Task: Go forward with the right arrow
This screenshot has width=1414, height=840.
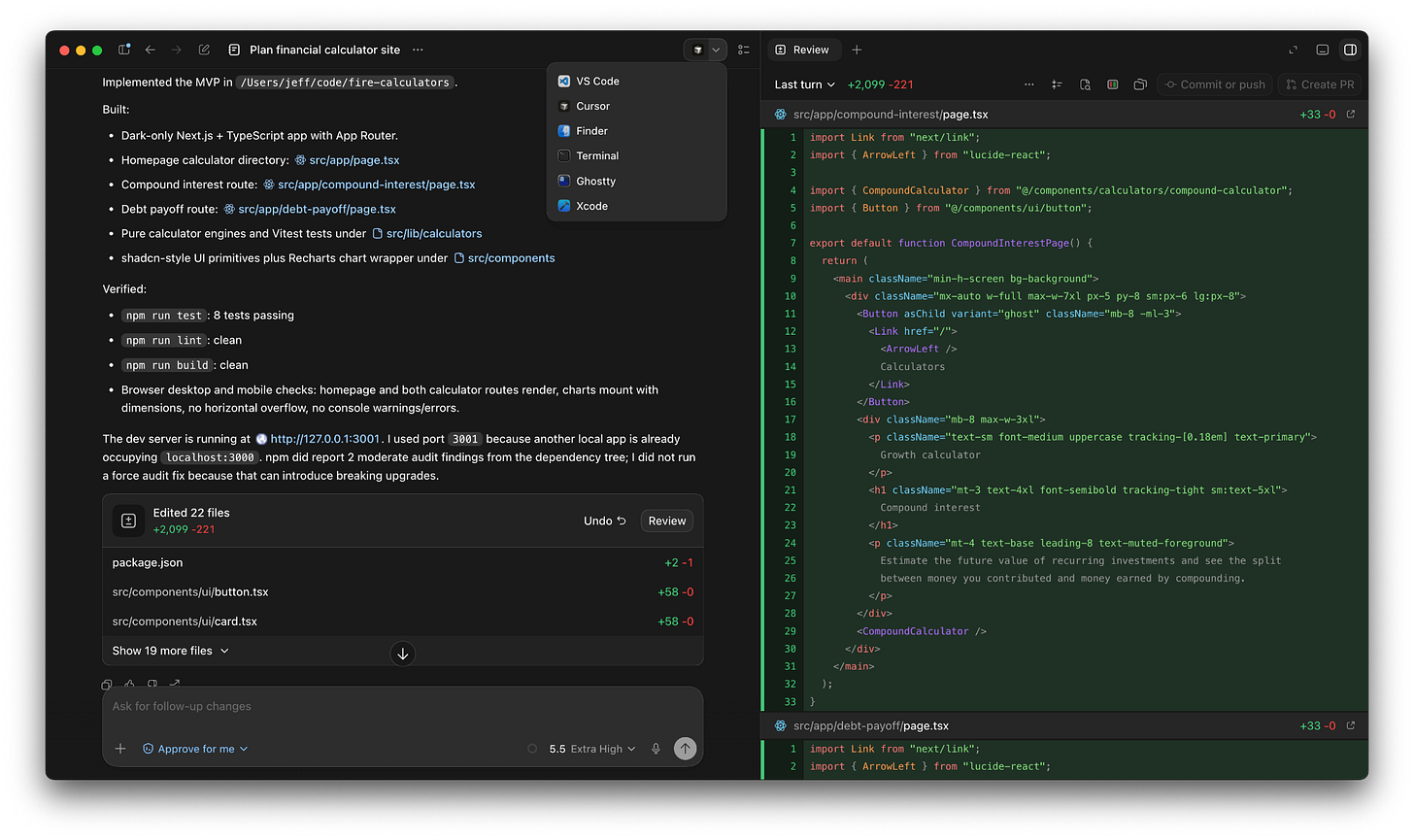Action: 176,50
